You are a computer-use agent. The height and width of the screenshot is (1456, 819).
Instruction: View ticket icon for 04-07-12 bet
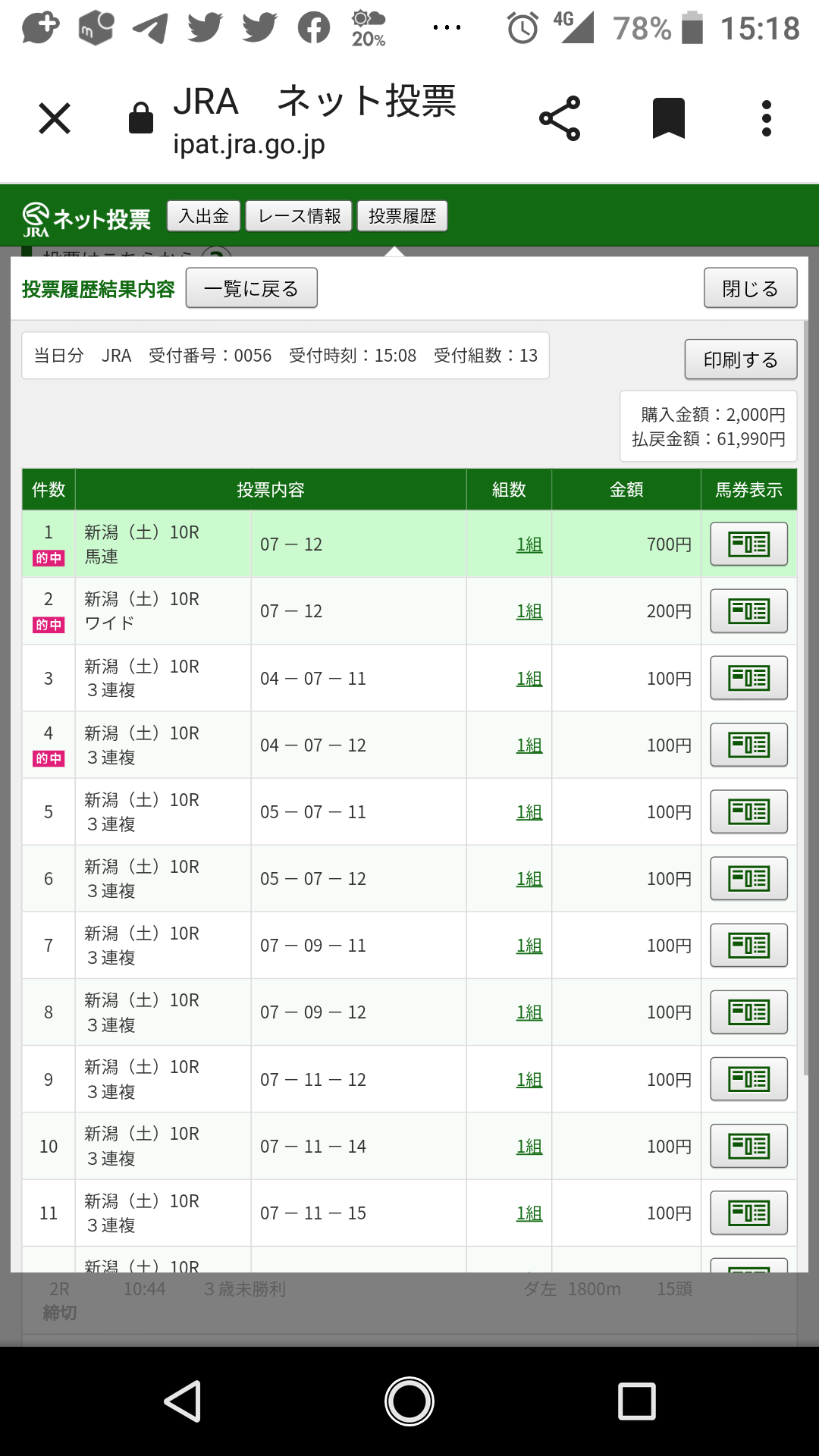(x=748, y=745)
